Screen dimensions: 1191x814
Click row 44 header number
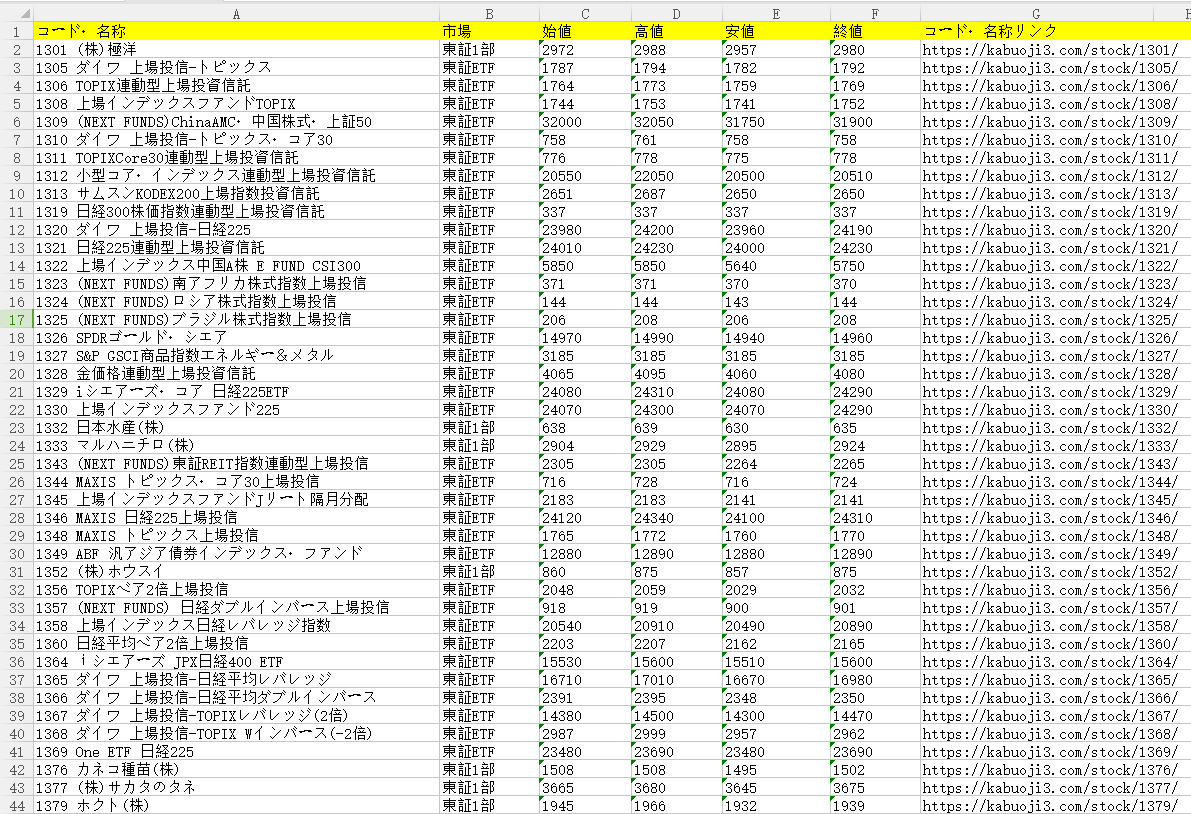point(16,806)
